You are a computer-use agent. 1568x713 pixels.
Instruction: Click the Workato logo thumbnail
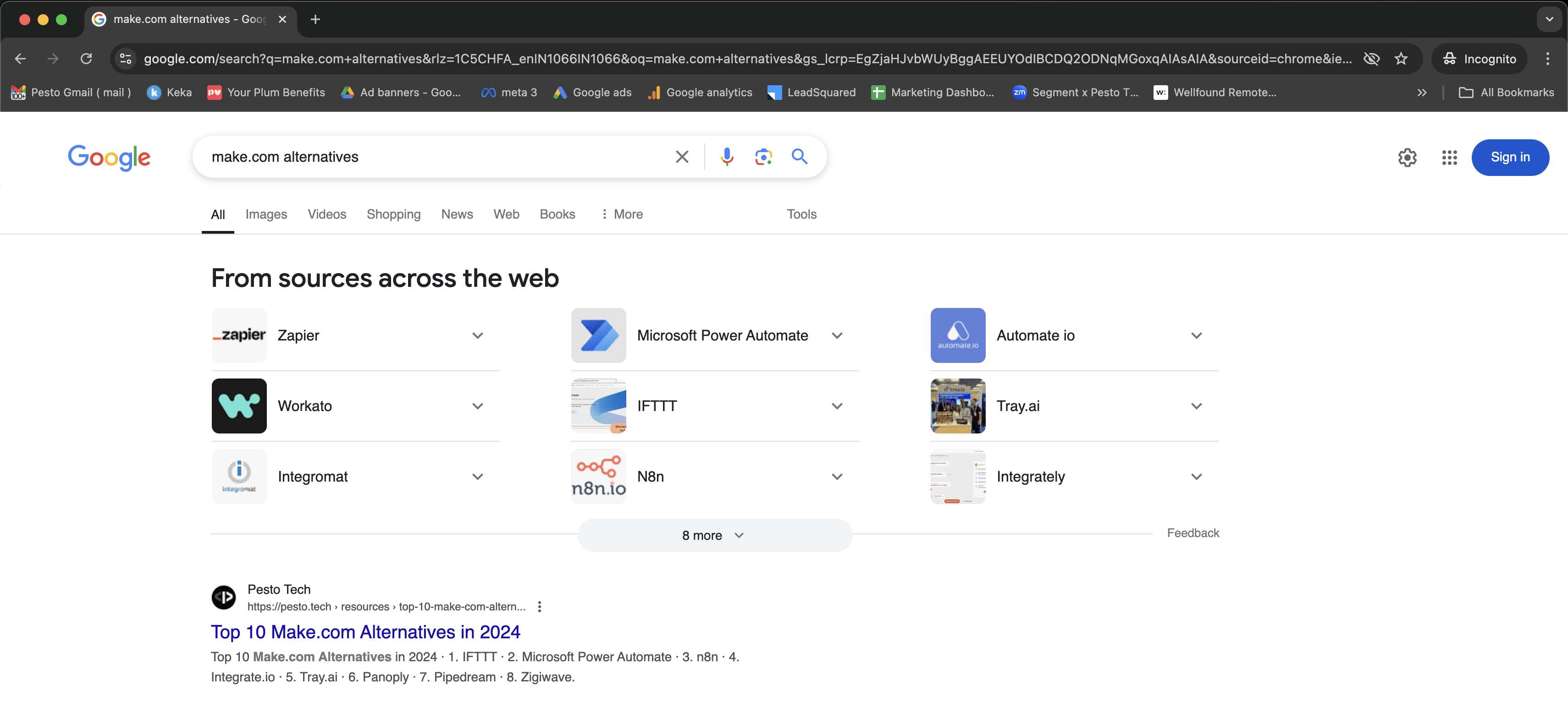(x=238, y=406)
